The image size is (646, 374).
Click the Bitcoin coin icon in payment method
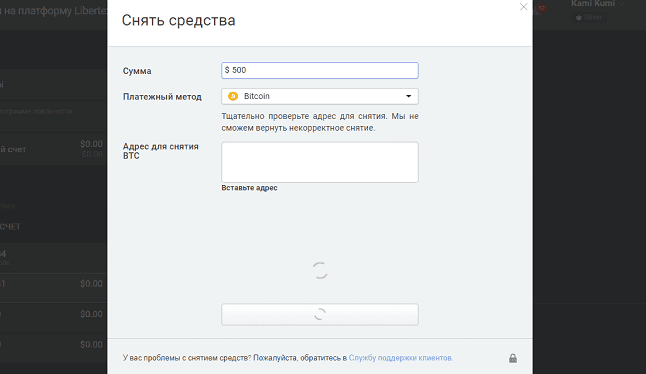click(233, 96)
